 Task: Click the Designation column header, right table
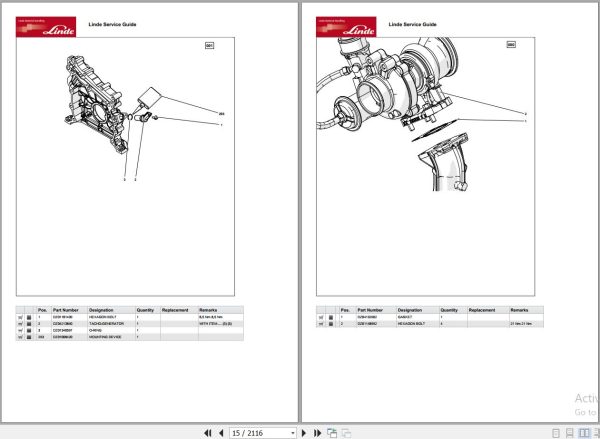click(410, 310)
